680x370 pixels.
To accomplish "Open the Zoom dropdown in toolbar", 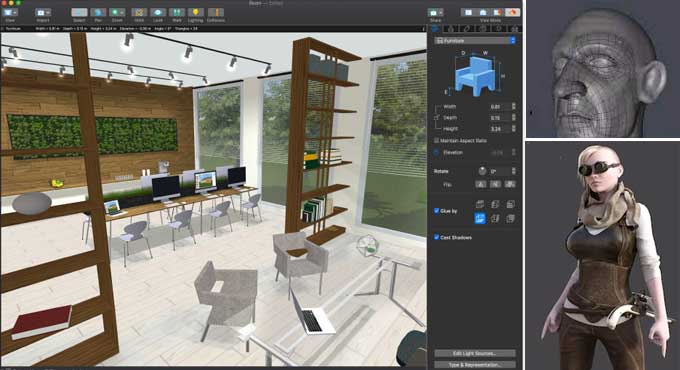I will (x=117, y=13).
